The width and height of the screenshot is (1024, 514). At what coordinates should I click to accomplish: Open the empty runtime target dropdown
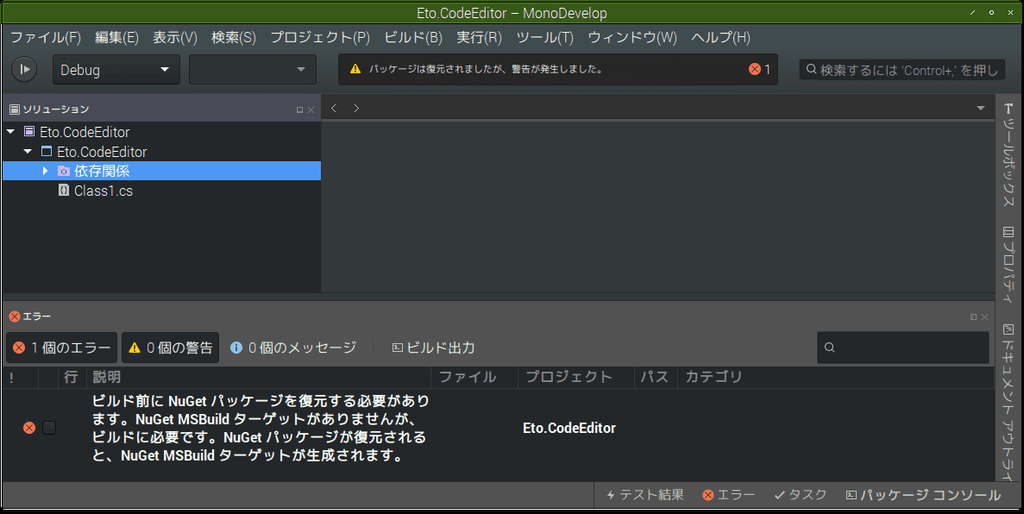coord(253,70)
